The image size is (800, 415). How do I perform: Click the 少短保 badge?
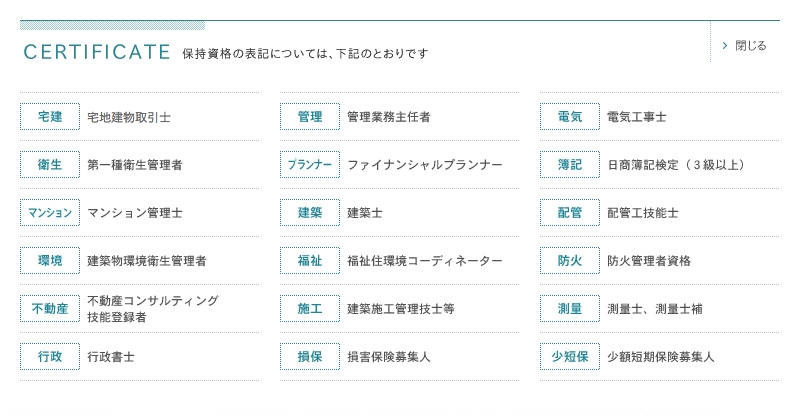click(570, 356)
